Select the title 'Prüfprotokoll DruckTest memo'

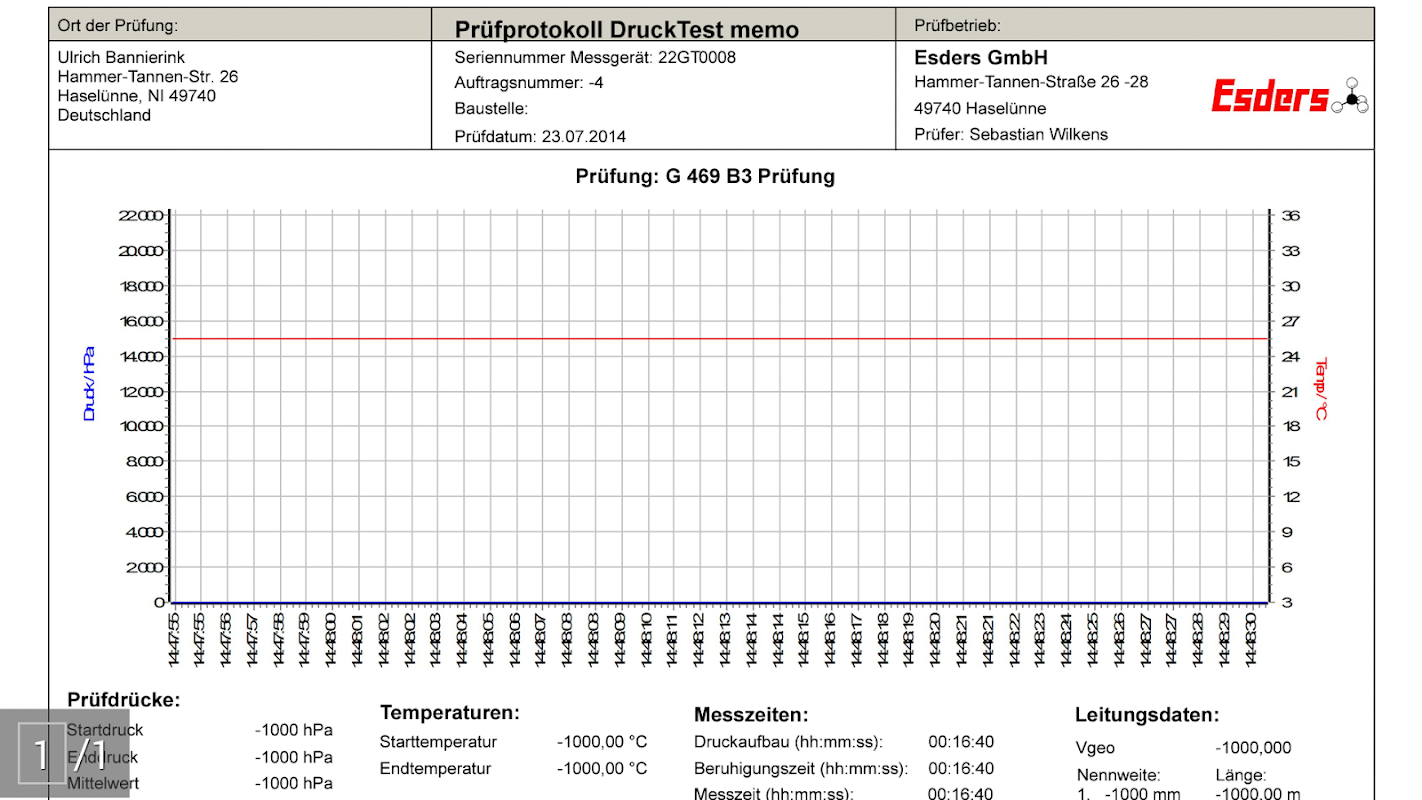(x=627, y=30)
